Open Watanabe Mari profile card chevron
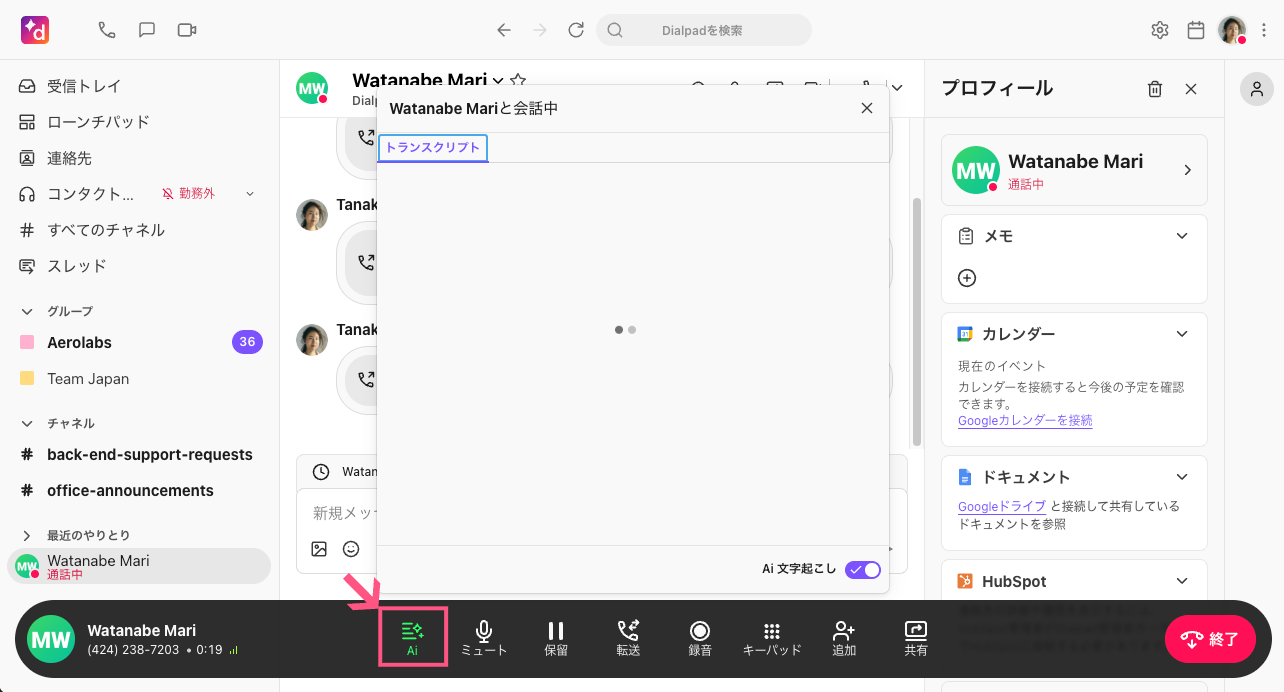The width and height of the screenshot is (1284, 692). click(x=1188, y=170)
